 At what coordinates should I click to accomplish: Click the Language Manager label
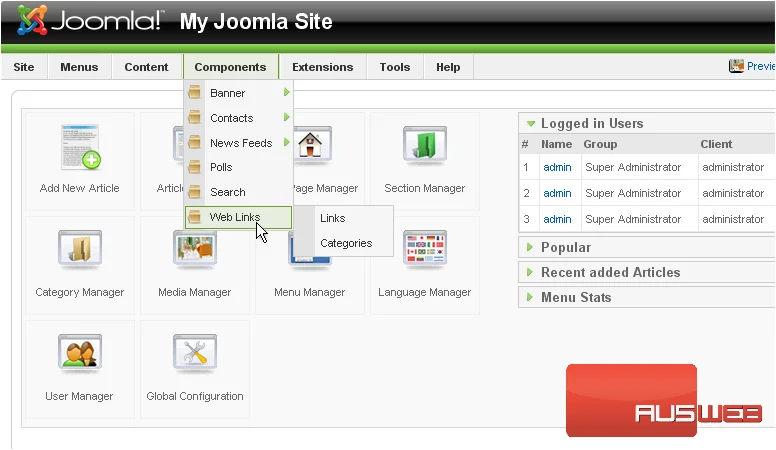pos(425,292)
